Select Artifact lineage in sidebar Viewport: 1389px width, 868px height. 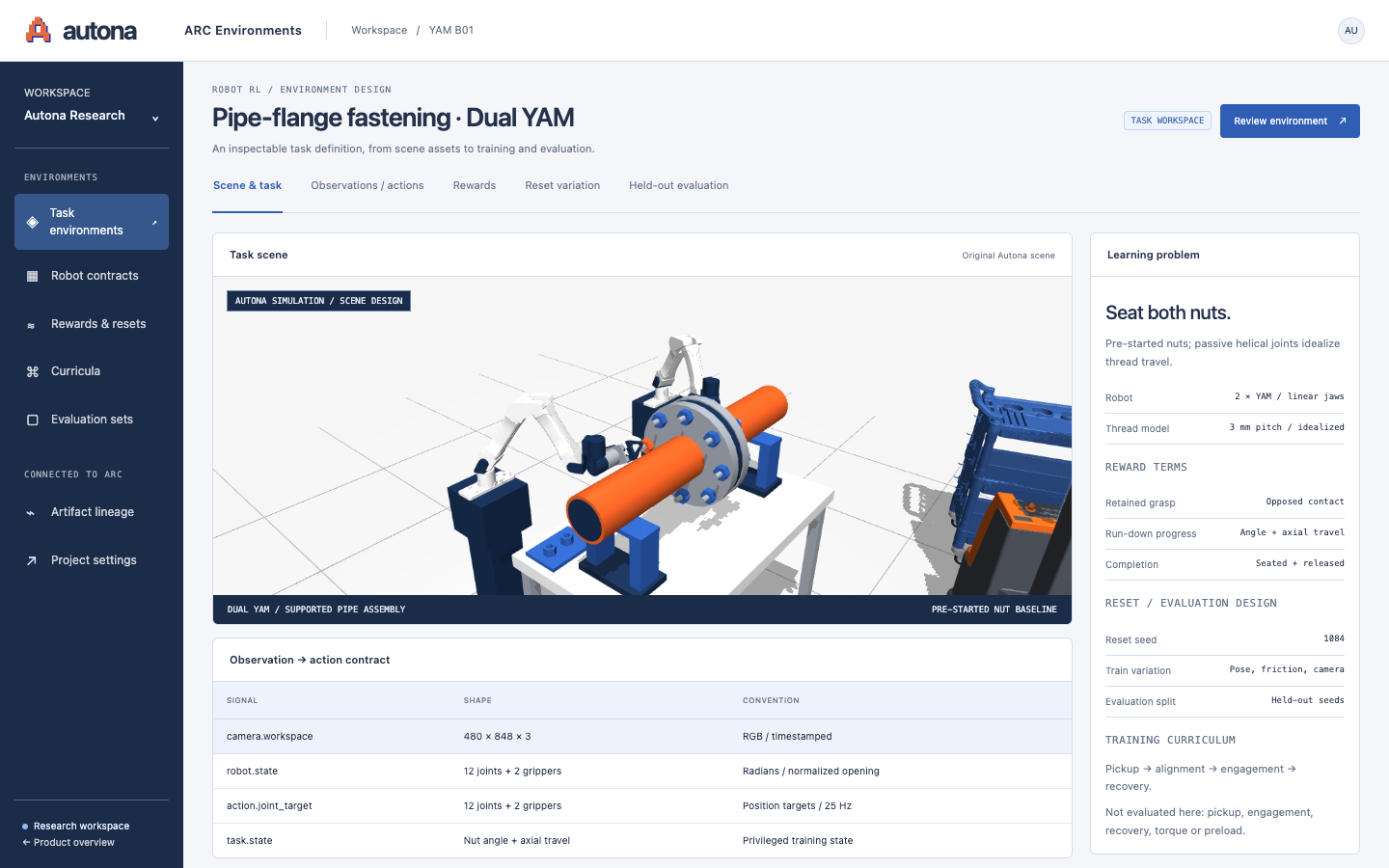[92, 512]
